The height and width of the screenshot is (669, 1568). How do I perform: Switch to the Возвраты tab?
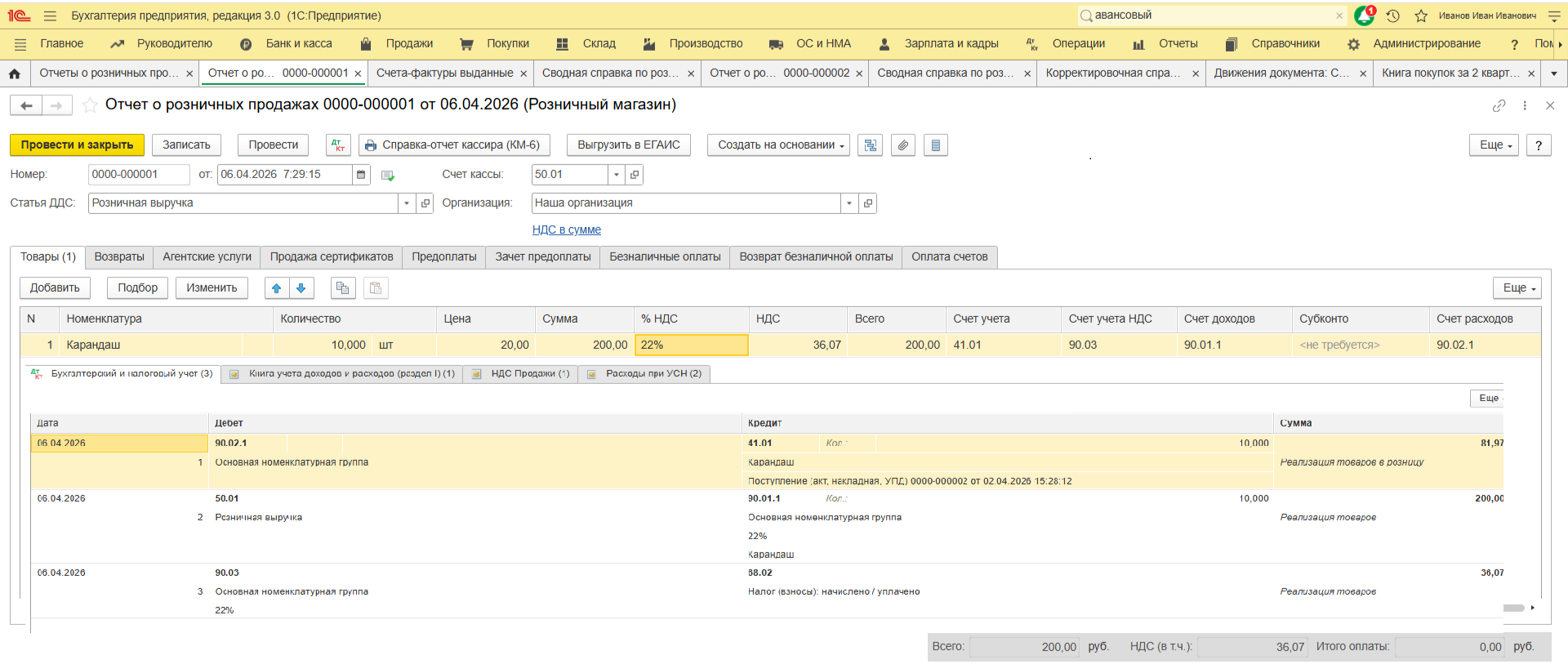[x=119, y=257]
